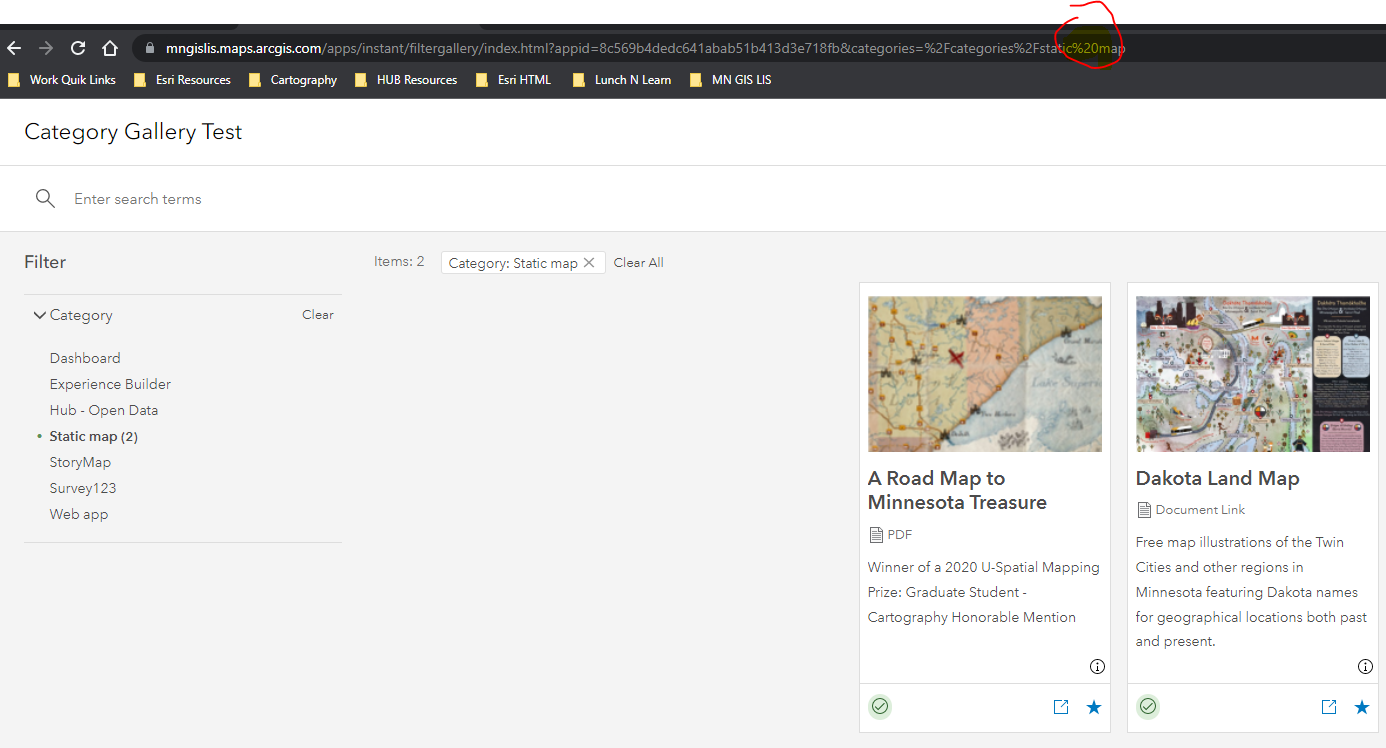Image resolution: width=1386 pixels, height=748 pixels.
Task: Click the browser back arrow
Action: pyautogui.click(x=14, y=48)
